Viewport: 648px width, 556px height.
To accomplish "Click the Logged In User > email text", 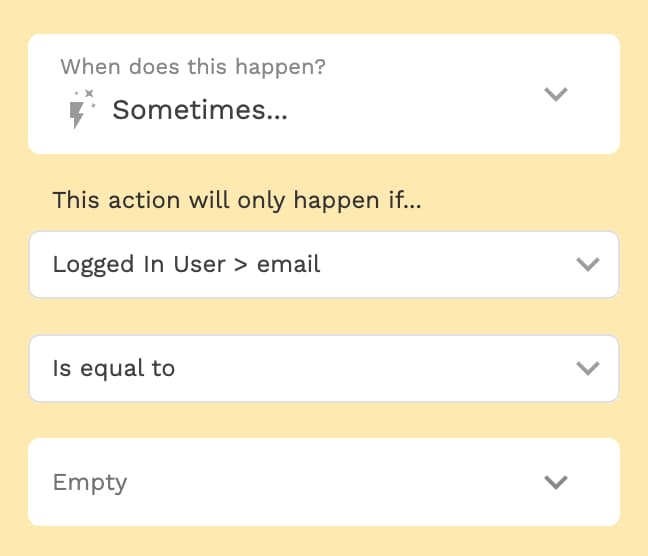I will 186,265.
